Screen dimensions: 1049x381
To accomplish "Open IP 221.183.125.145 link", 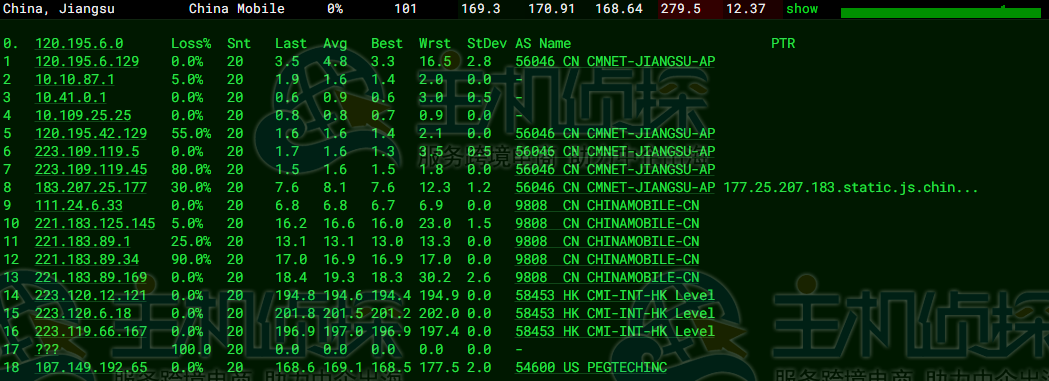I will pos(95,223).
